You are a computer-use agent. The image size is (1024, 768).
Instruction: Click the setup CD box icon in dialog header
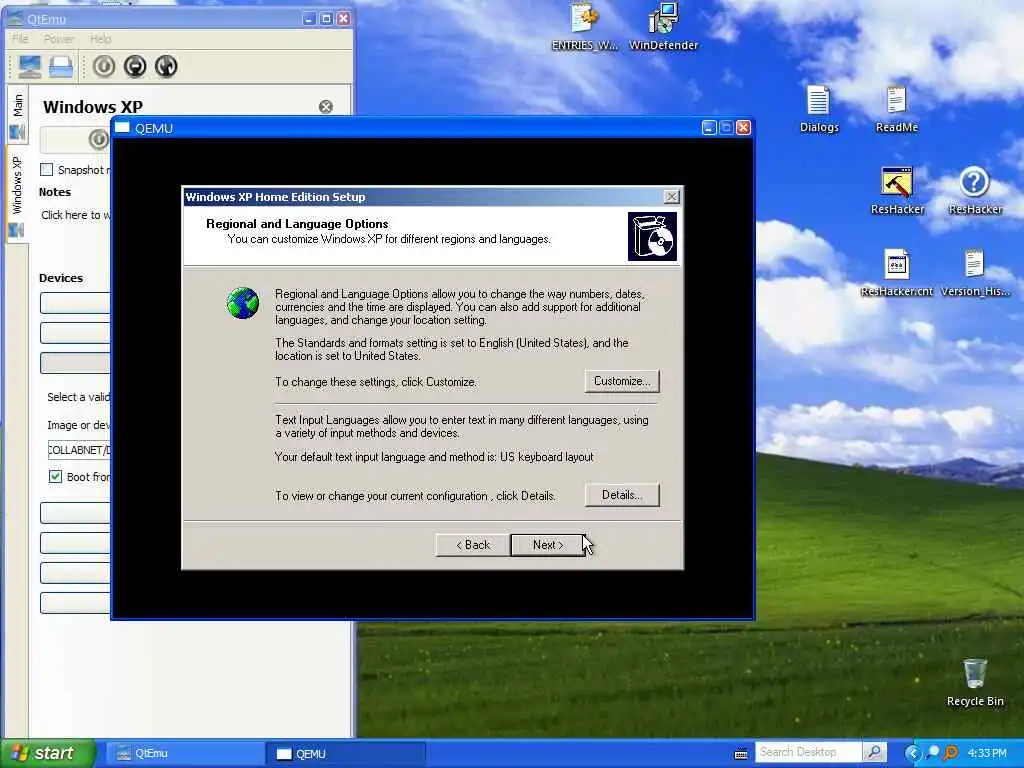point(652,236)
